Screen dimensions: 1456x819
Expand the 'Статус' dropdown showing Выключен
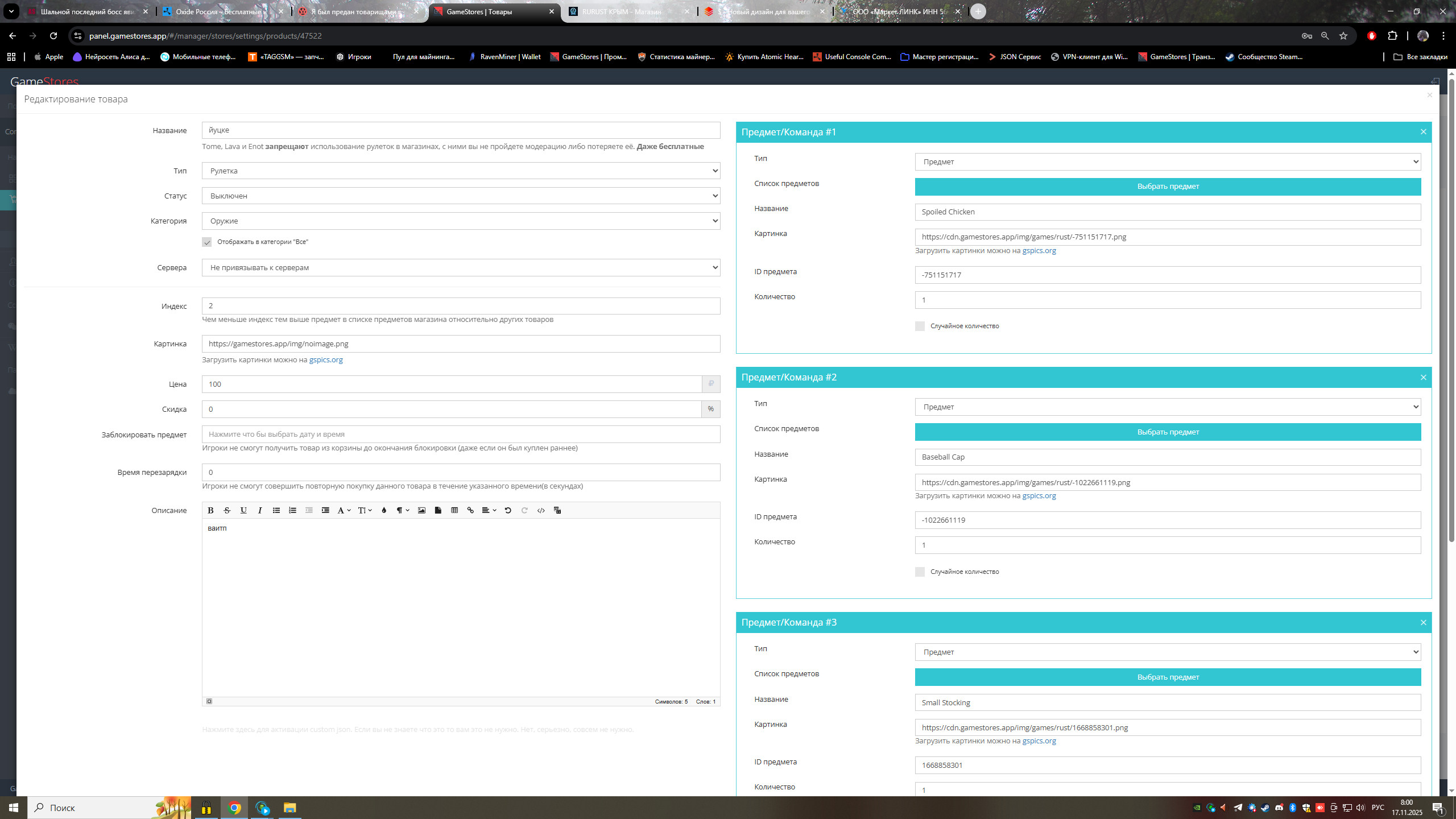click(461, 196)
